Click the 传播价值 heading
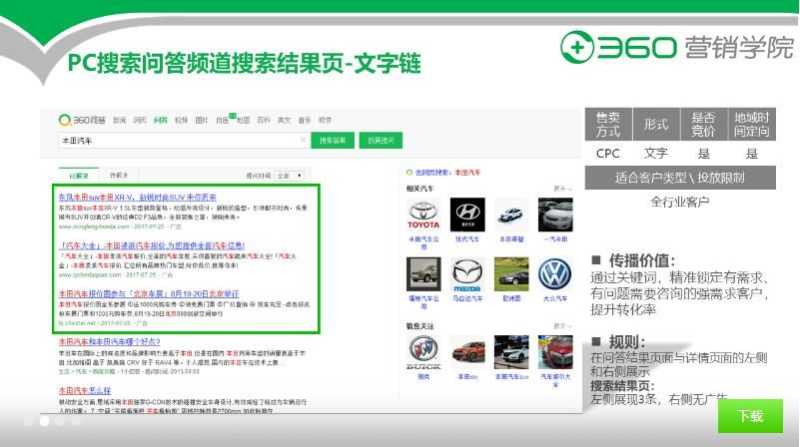Viewport: 800px width, 447px height. pos(641,260)
